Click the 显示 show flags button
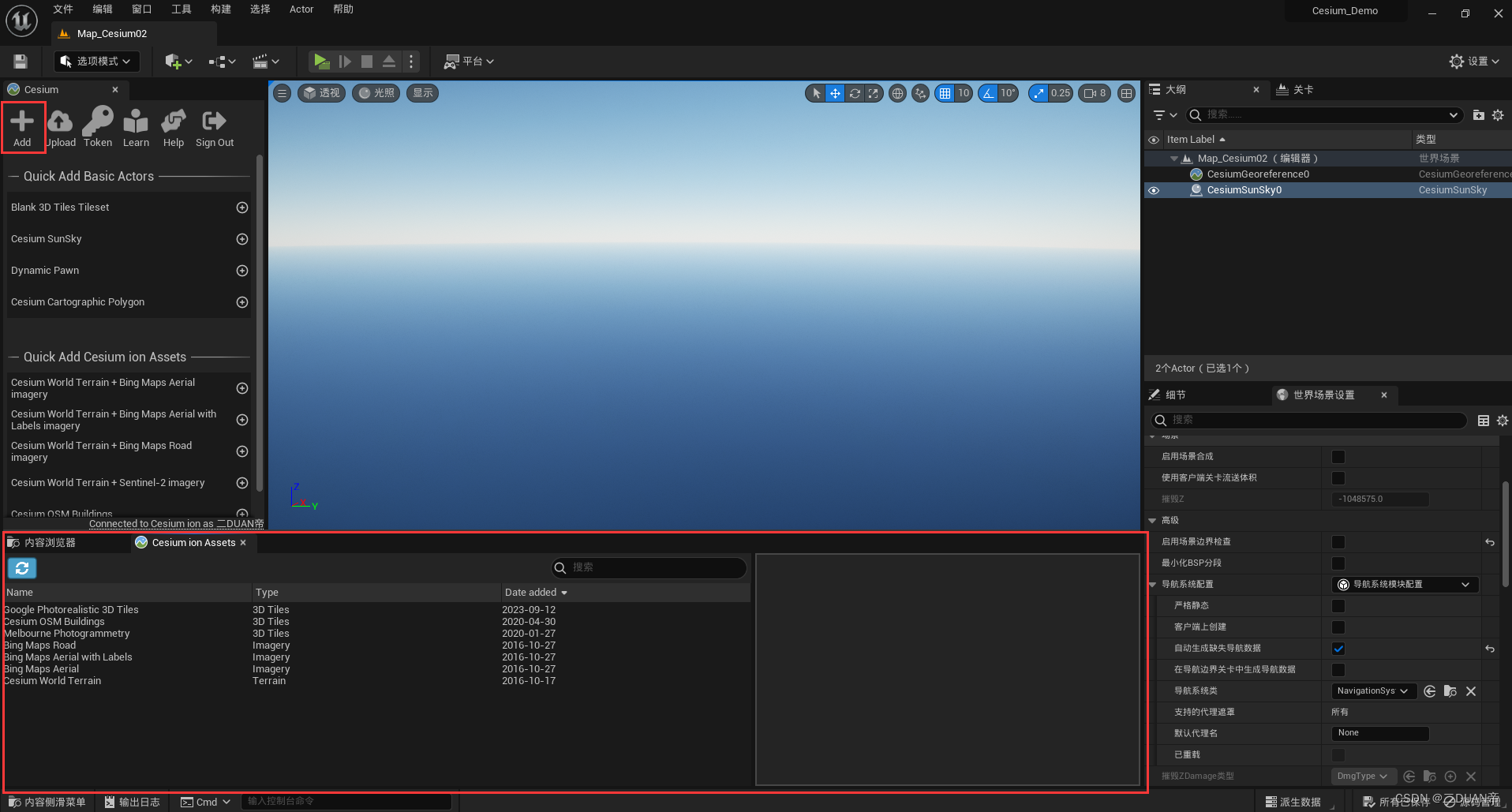The height and width of the screenshot is (812, 1512). click(x=423, y=93)
